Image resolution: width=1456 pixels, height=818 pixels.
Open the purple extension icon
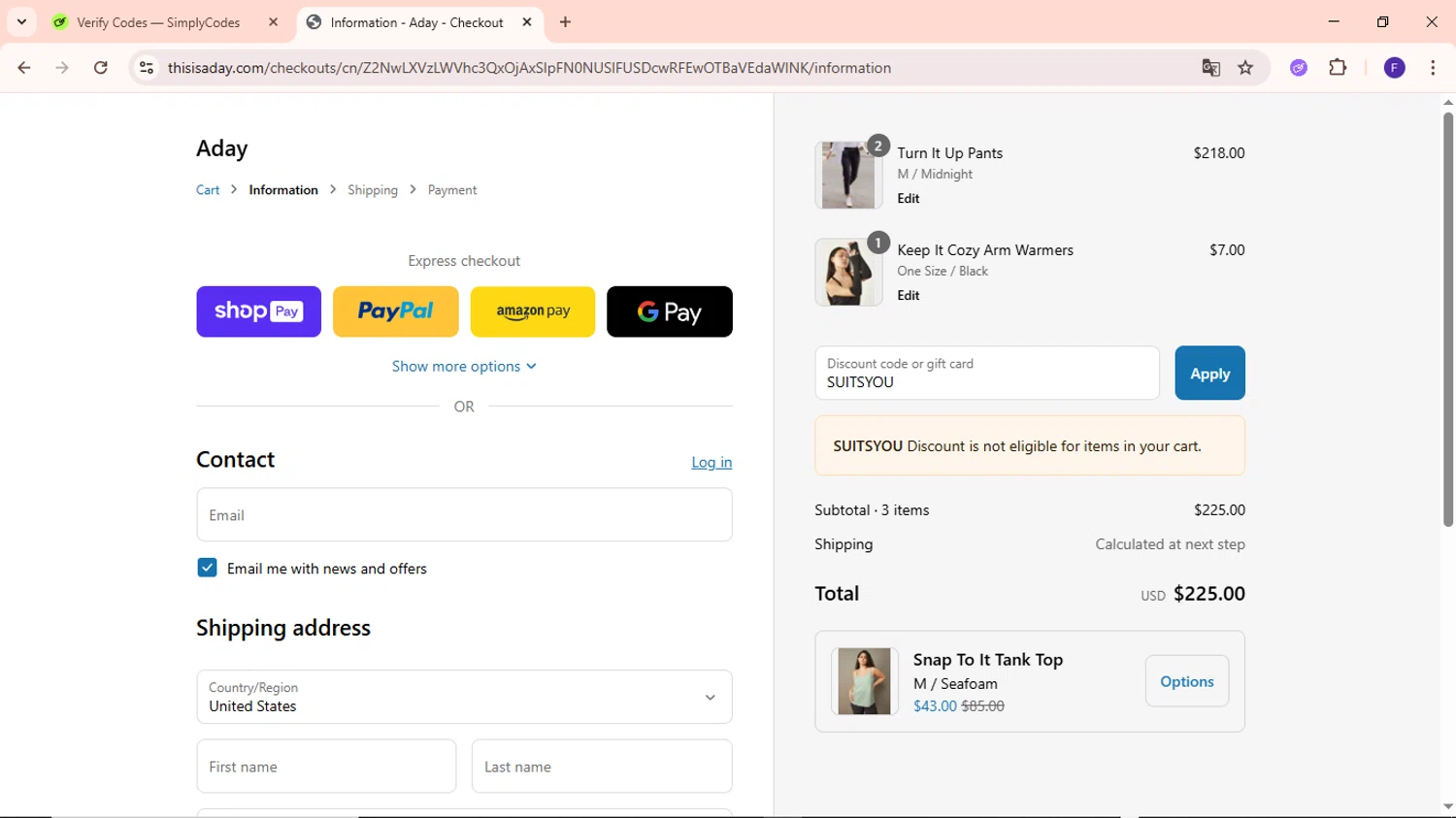point(1299,68)
